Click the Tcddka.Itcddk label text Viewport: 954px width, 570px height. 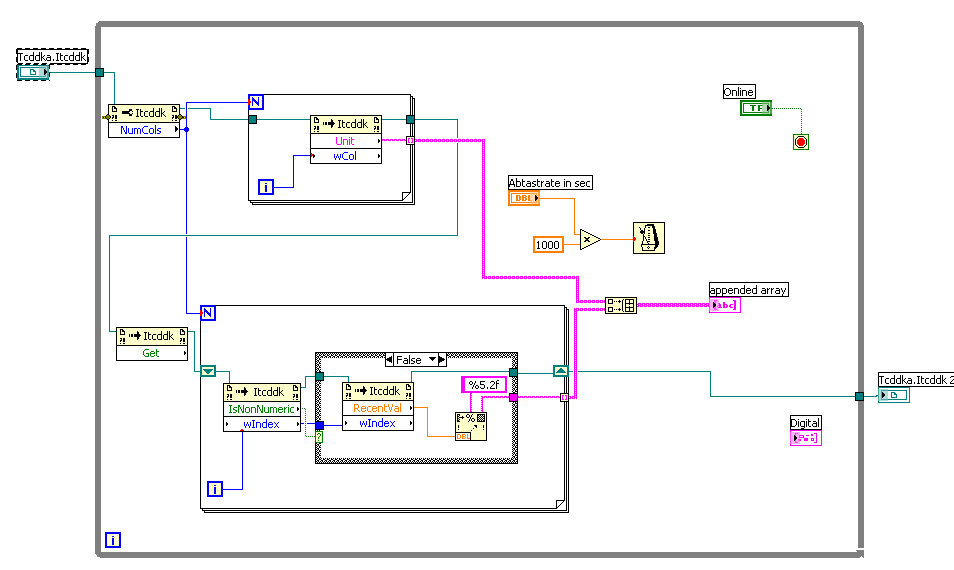coord(52,57)
